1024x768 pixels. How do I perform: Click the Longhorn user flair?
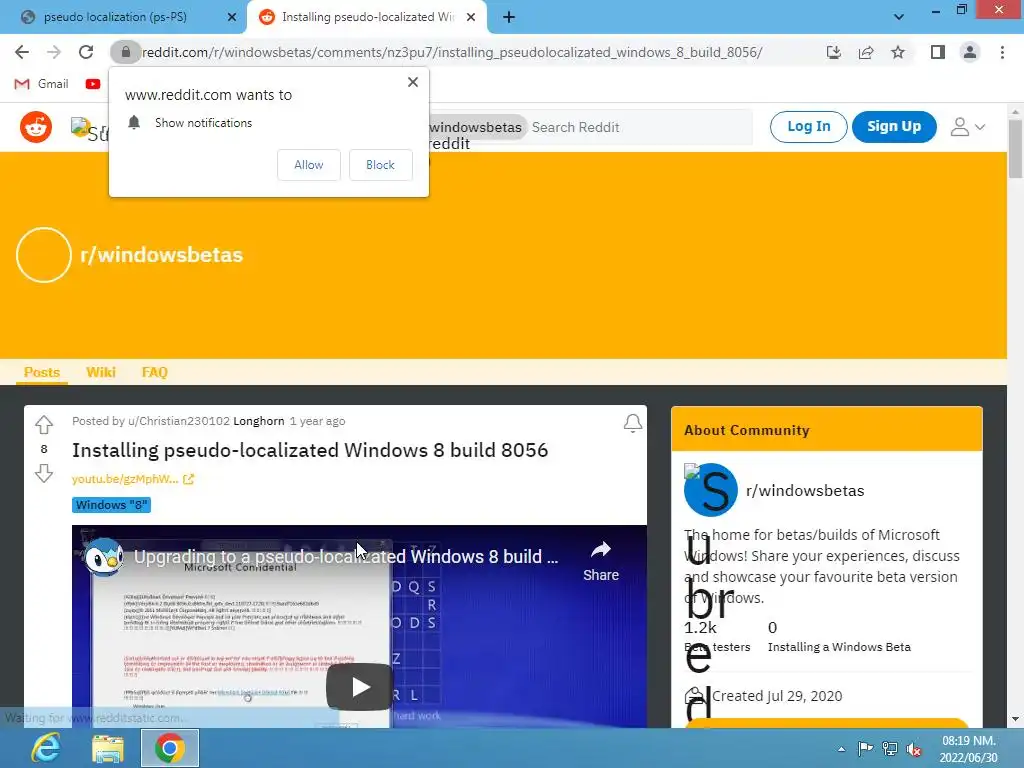point(259,421)
